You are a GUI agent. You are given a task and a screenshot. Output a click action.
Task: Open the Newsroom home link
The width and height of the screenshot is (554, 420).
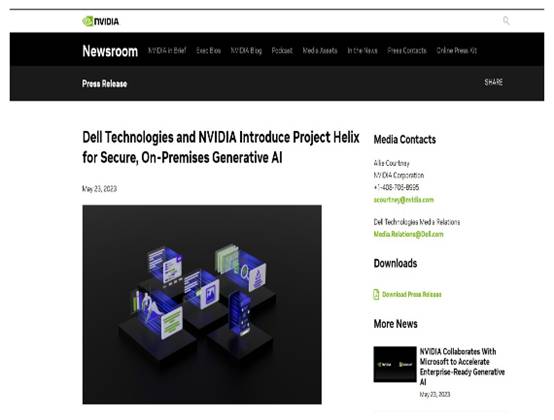coord(110,51)
